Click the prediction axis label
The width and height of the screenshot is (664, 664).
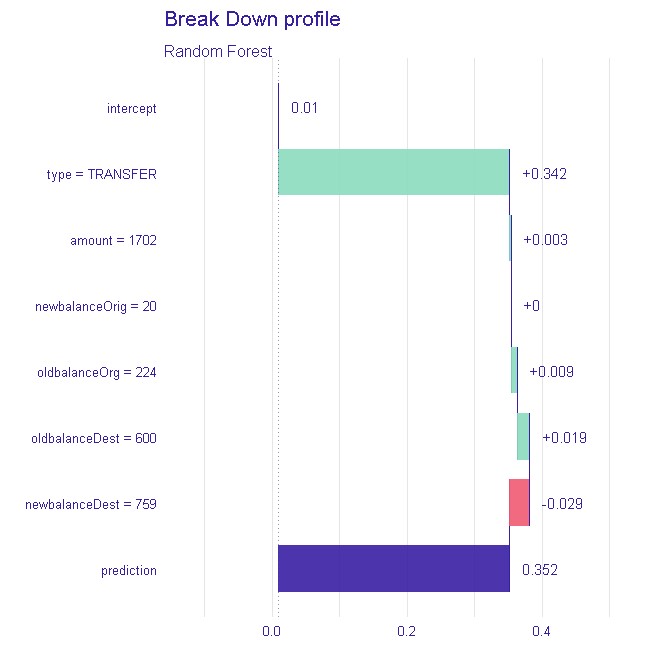pyautogui.click(x=129, y=570)
